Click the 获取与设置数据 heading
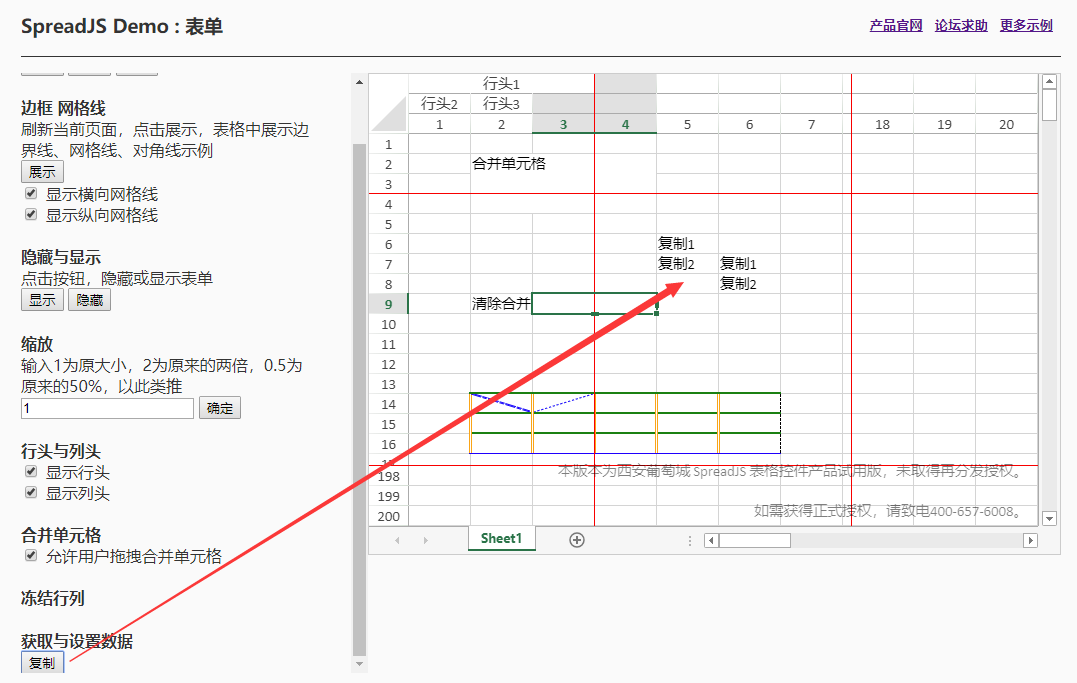 tap(77, 641)
